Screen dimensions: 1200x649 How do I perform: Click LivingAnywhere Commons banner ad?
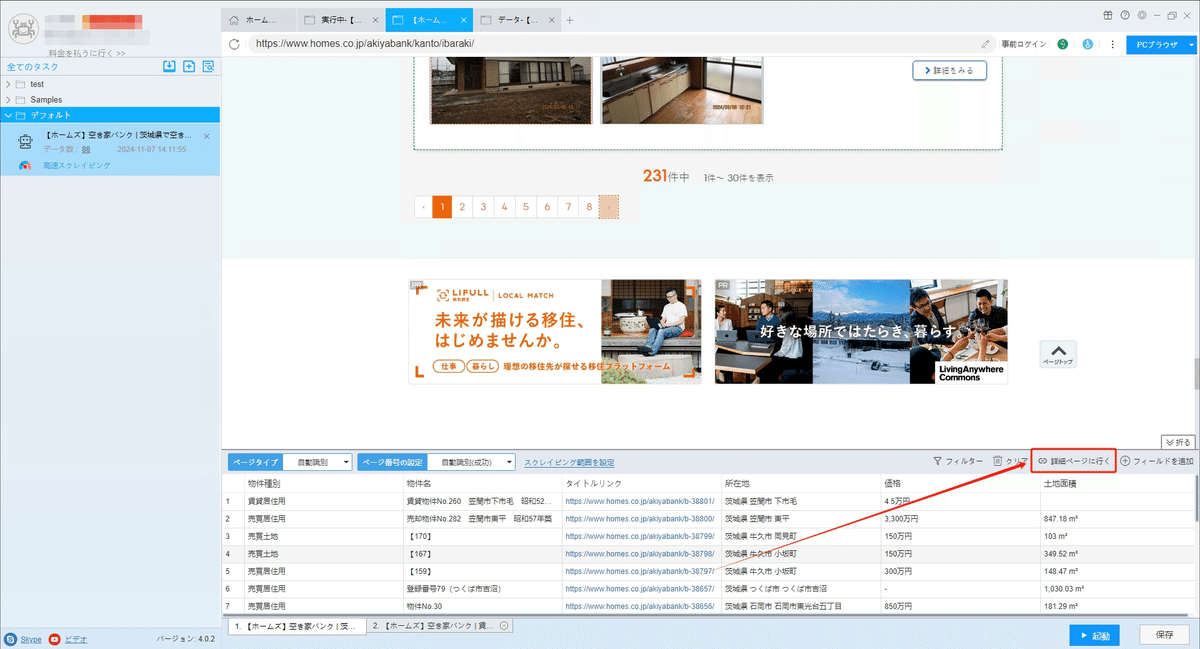point(861,332)
